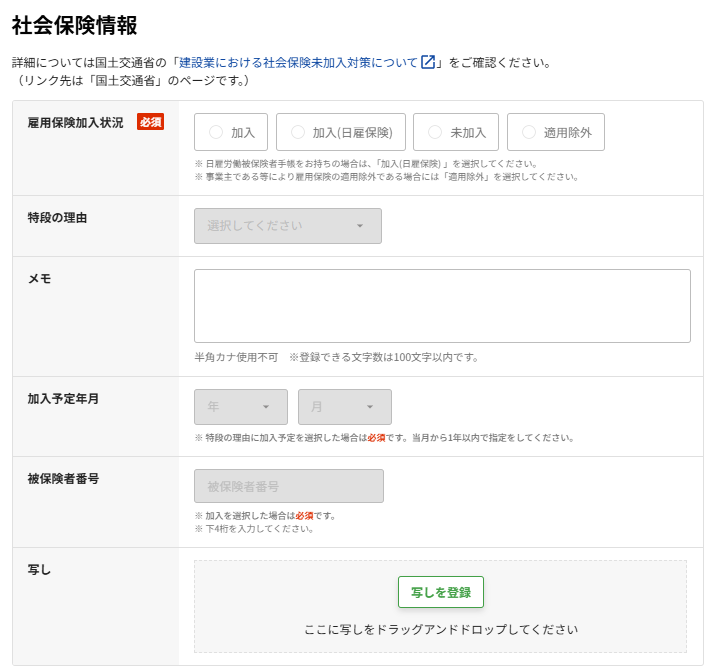Choose the 適用除外 radio option

pyautogui.click(x=555, y=132)
